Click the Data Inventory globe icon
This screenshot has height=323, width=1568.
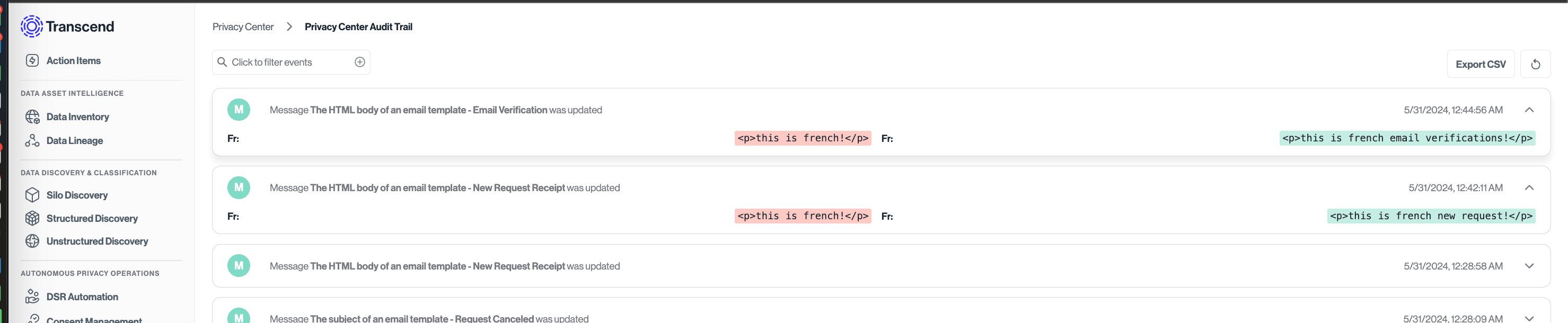(x=32, y=117)
